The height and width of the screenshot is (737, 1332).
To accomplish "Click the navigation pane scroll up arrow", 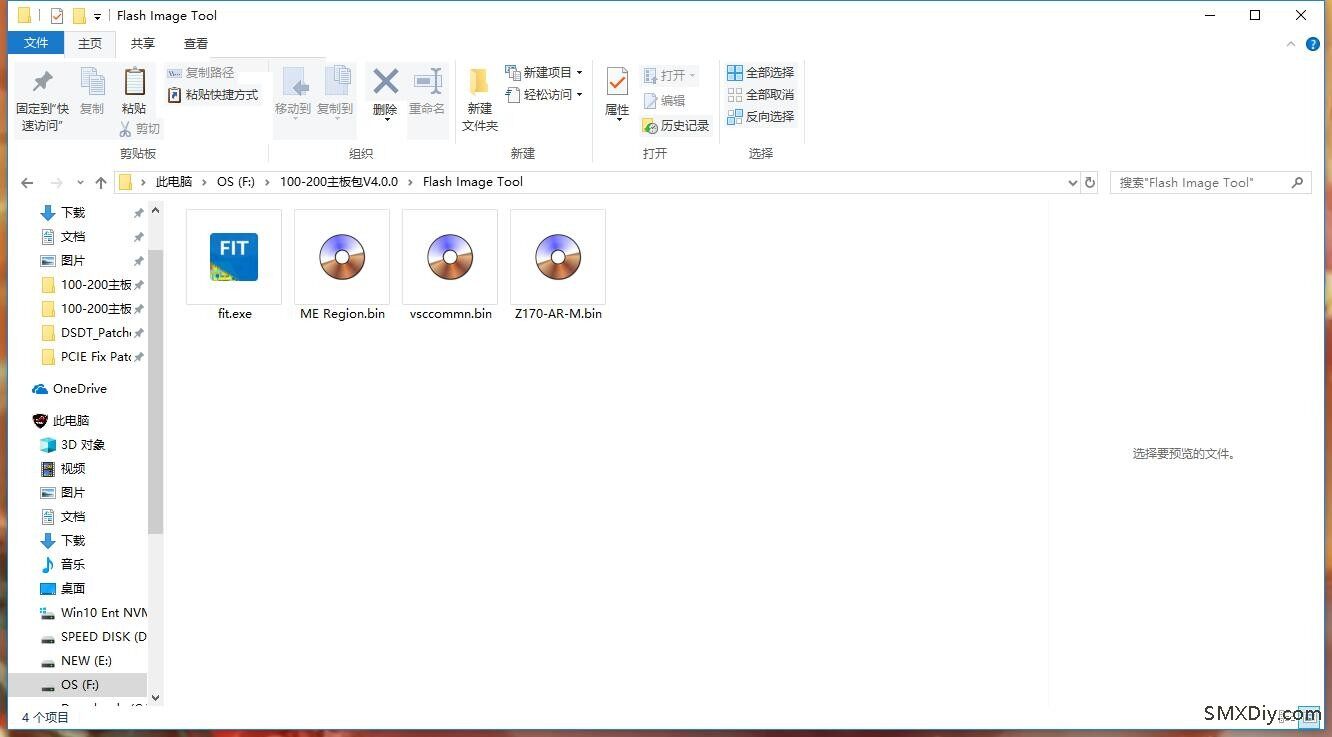I will [x=155, y=211].
